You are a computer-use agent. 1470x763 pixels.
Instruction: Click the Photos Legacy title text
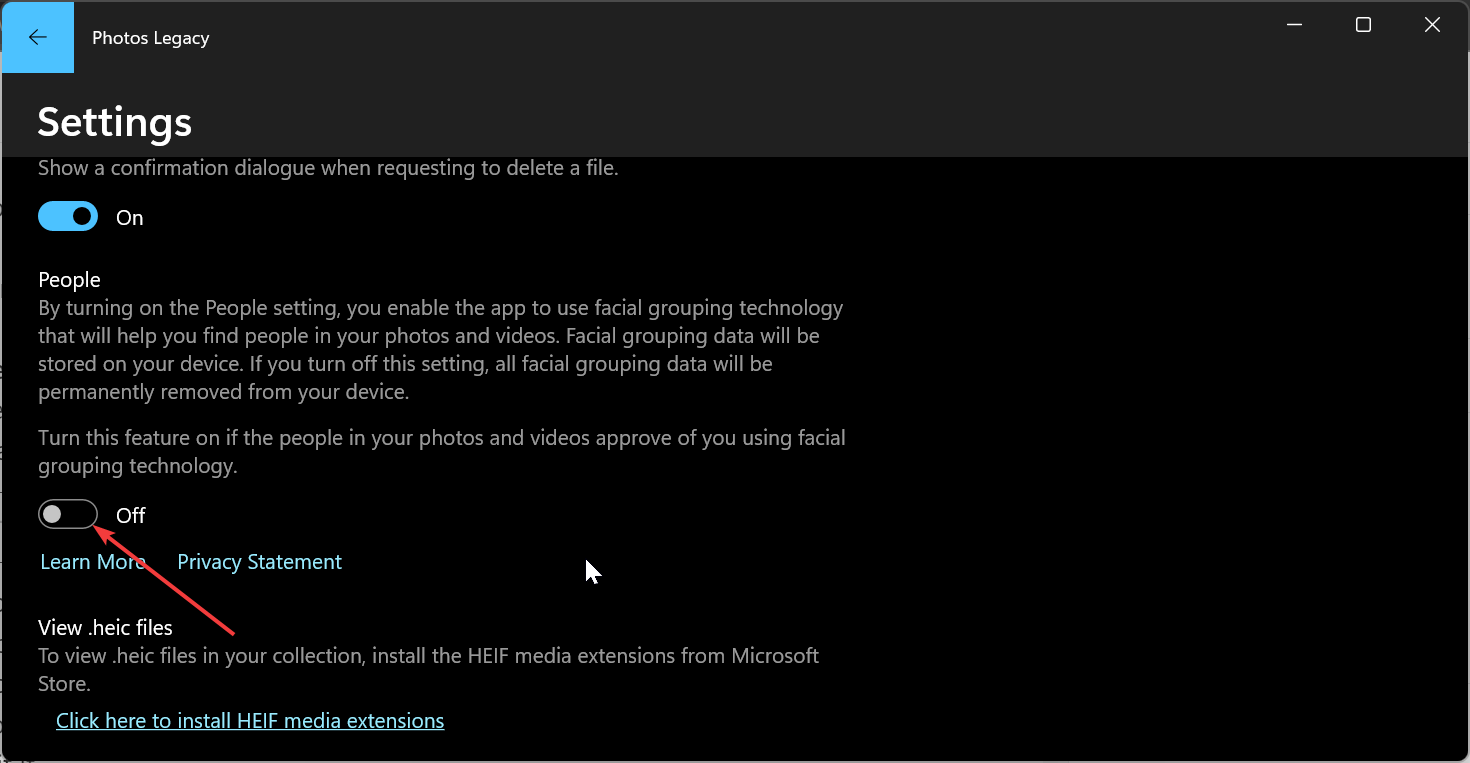(150, 38)
